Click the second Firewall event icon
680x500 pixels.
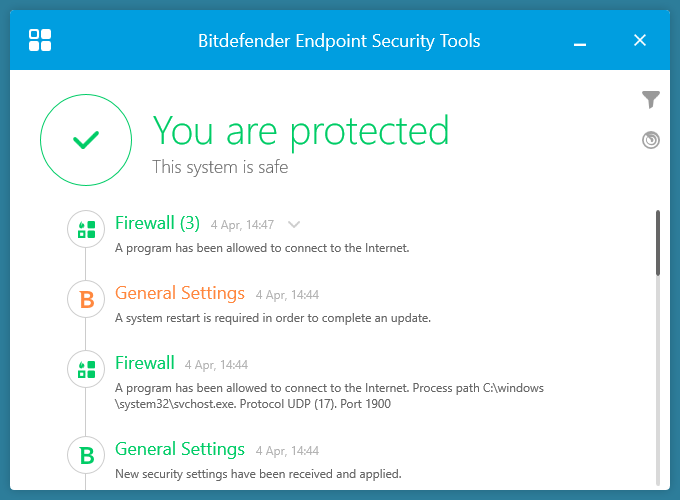86,369
